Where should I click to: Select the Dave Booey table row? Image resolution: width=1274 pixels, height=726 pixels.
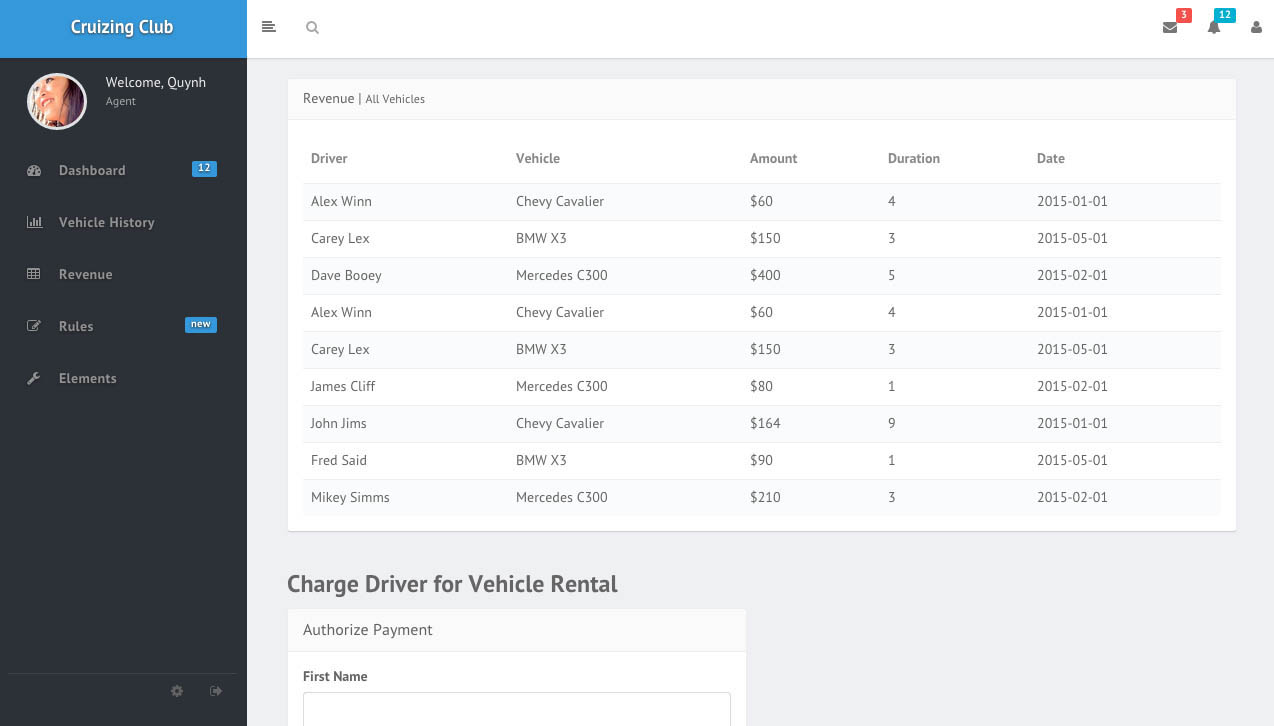coord(762,275)
